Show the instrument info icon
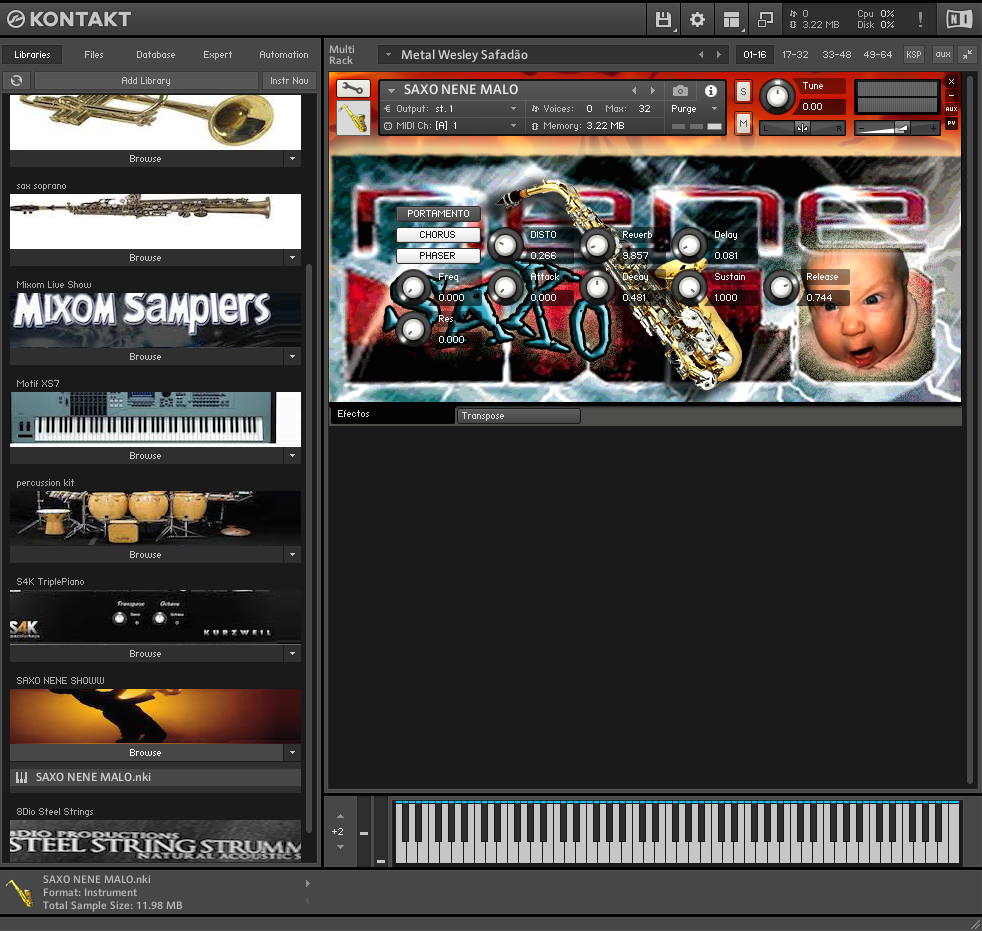982x931 pixels. click(711, 91)
